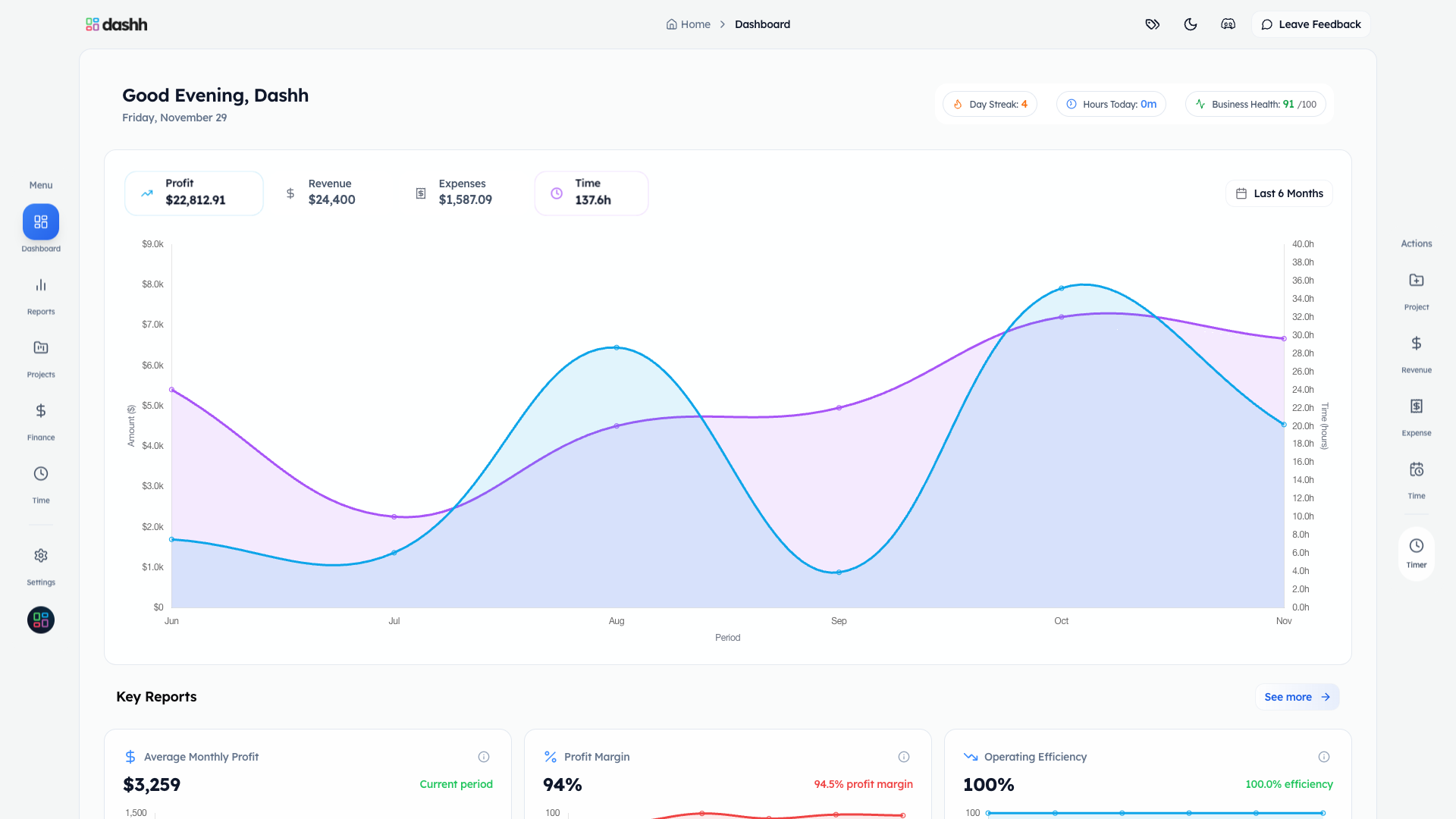Toggle Time series on chart
Image resolution: width=1456 pixels, height=819 pixels.
click(x=591, y=193)
